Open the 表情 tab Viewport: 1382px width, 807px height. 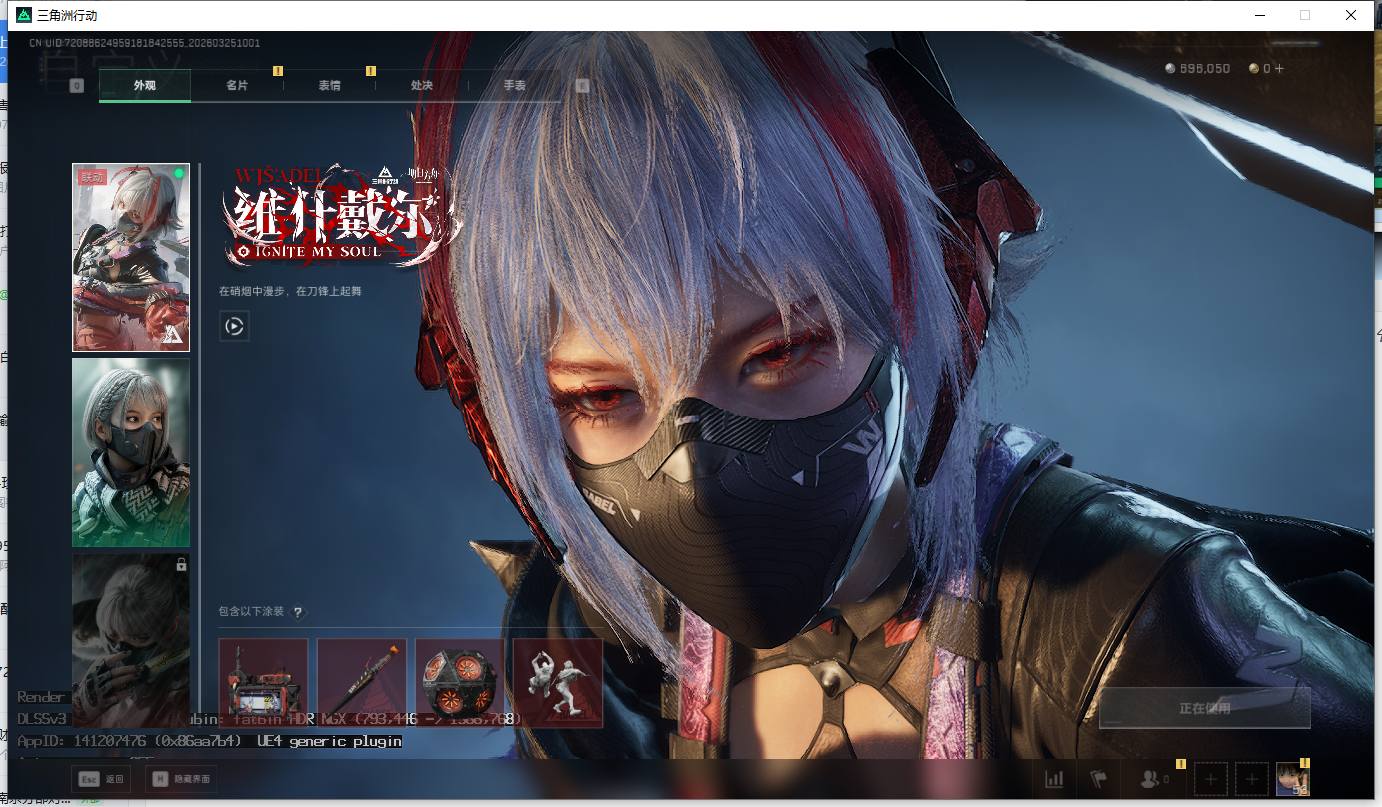coord(330,86)
